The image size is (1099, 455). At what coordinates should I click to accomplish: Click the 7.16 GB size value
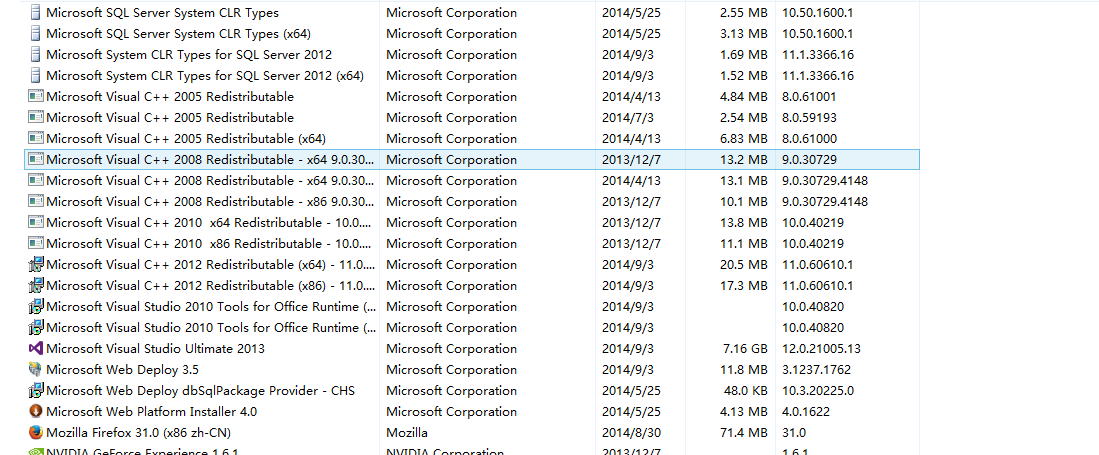tap(744, 348)
